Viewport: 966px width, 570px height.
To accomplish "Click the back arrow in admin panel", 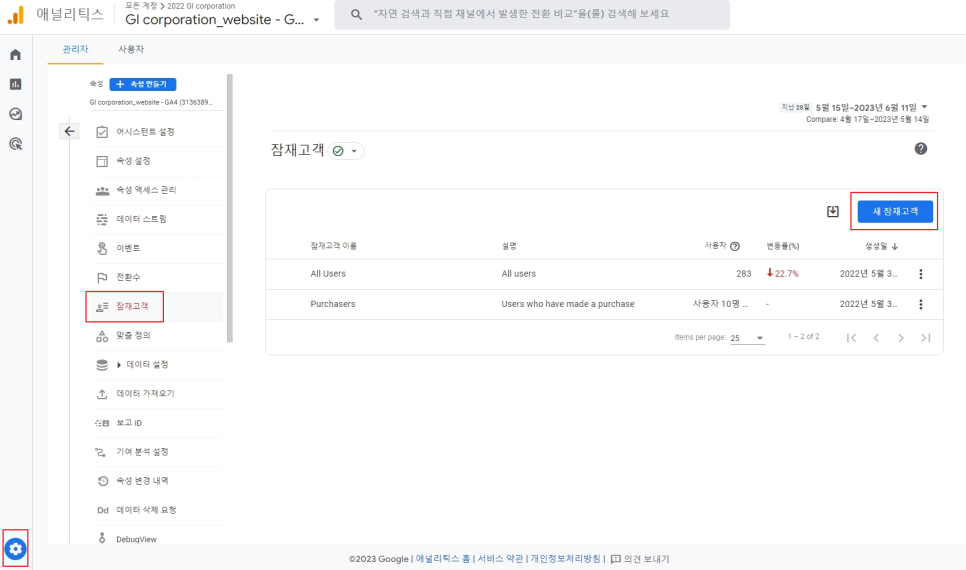I will click(x=69, y=131).
